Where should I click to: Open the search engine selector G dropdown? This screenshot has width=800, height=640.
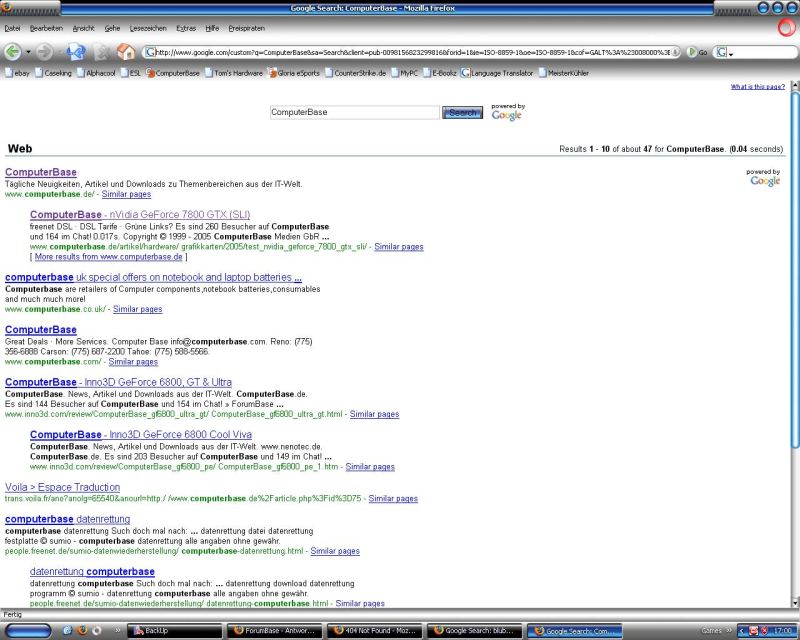pos(724,52)
